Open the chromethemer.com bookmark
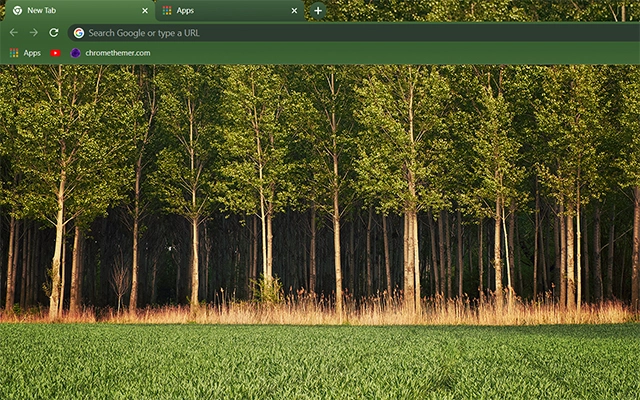 pyautogui.click(x=110, y=53)
